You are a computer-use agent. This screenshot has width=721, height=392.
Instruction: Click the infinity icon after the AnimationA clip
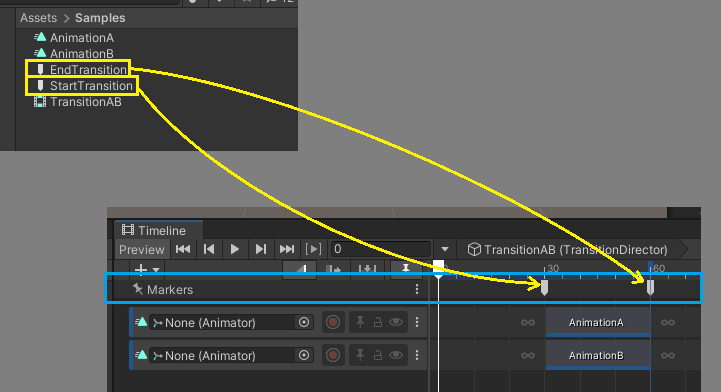click(x=668, y=323)
